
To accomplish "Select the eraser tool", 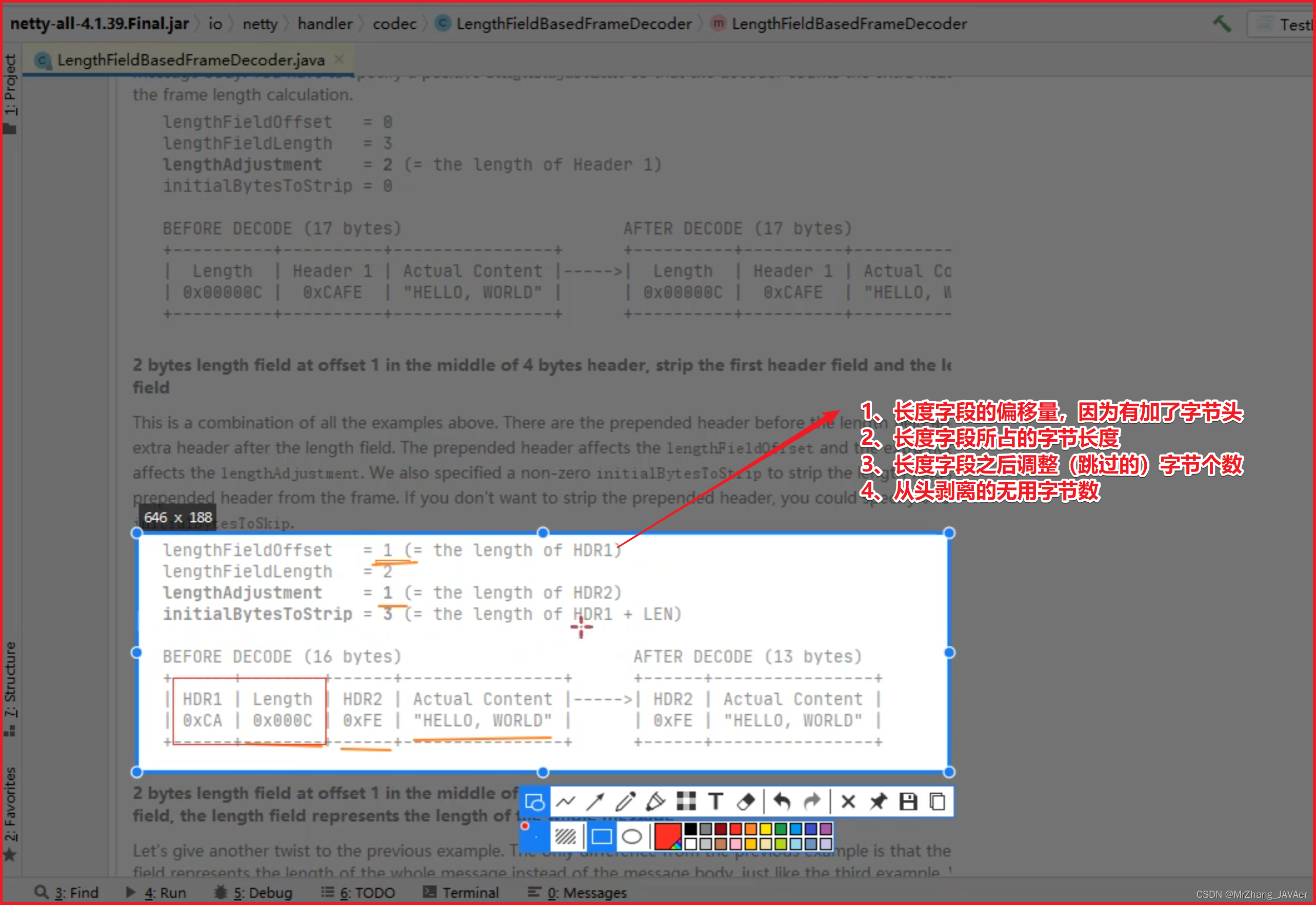I will [745, 802].
